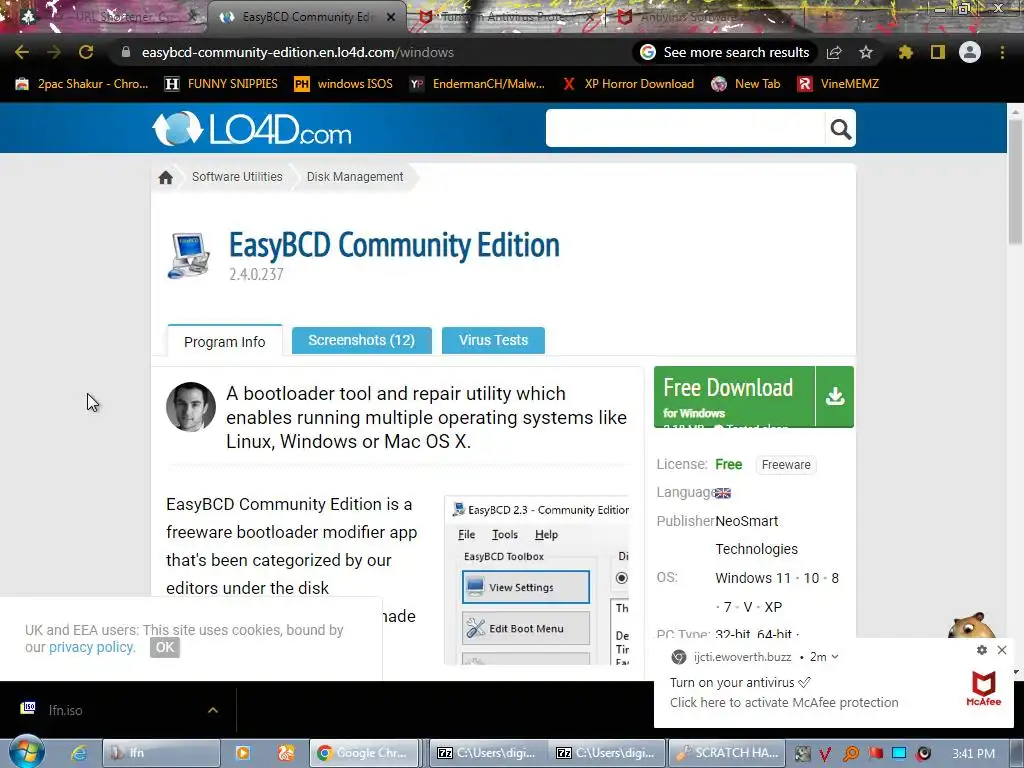This screenshot has height=768, width=1024.
Task: Click the reviewer's portrait photo
Action: 191,407
